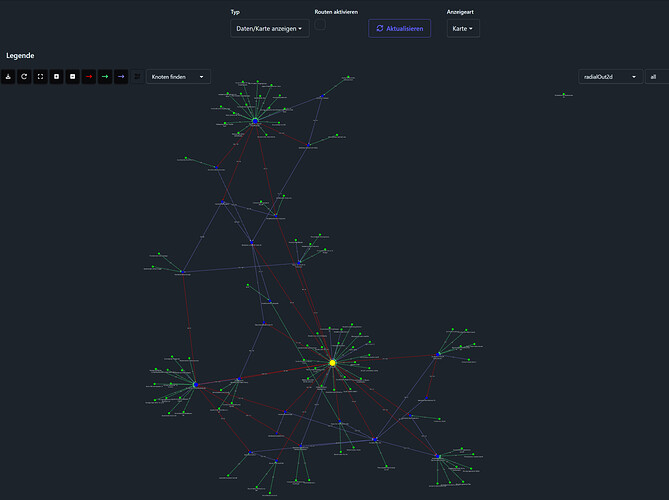Enable the Routen aktivieren checkbox

click(320, 25)
